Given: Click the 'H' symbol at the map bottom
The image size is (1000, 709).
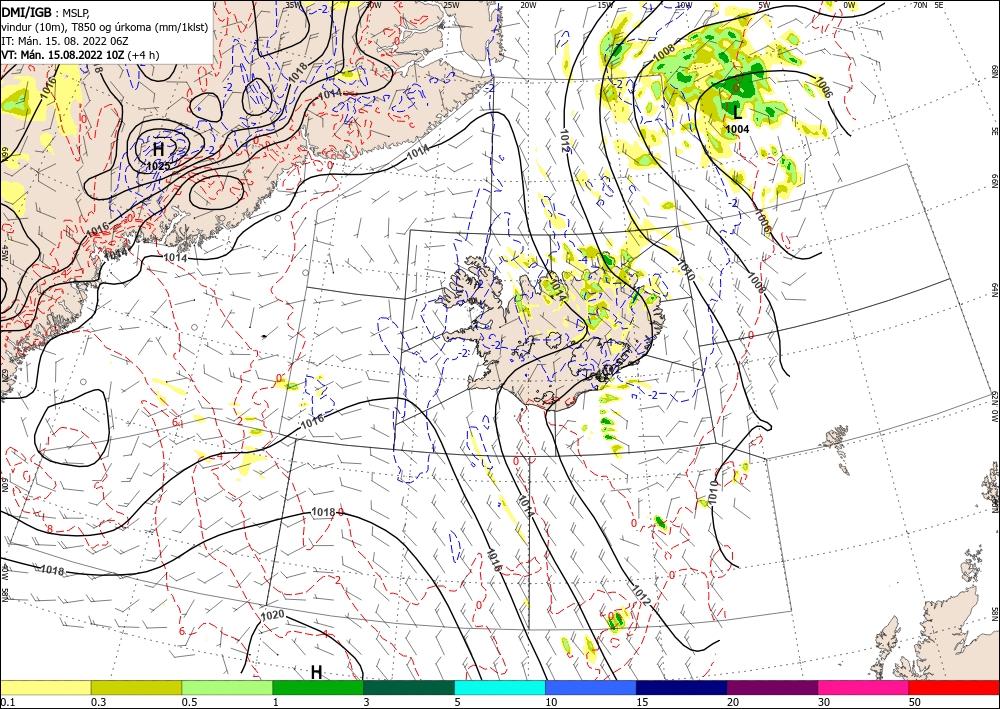Looking at the screenshot, I should tap(316, 672).
